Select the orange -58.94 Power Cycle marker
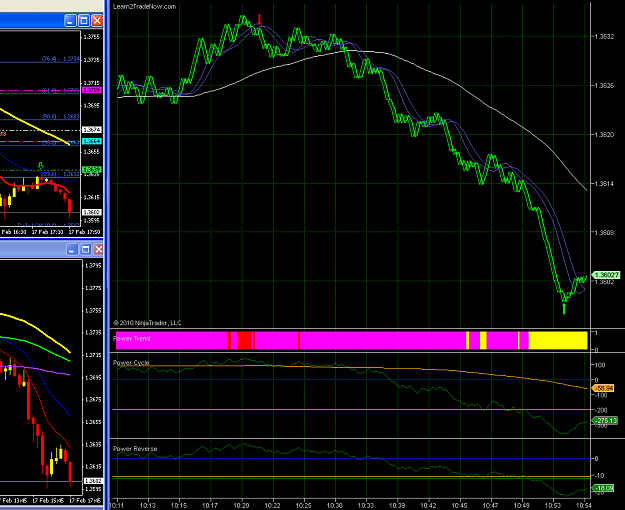Screen dimensions: 625x510 [604, 388]
